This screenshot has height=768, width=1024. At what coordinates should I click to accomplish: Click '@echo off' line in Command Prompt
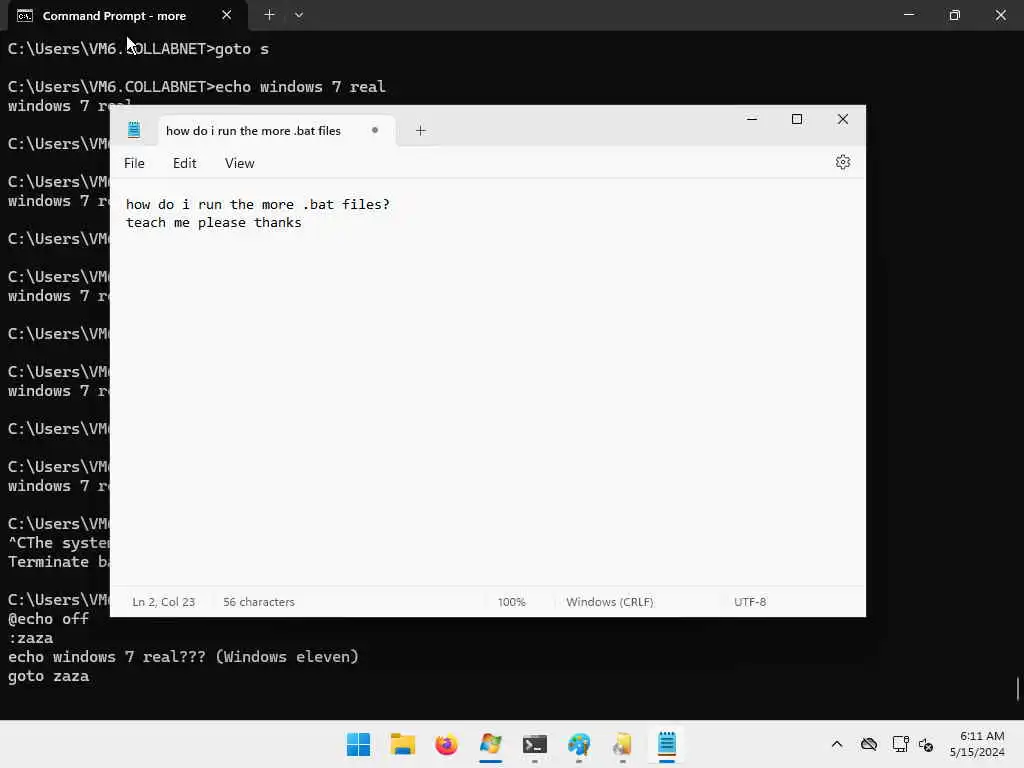[48, 618]
